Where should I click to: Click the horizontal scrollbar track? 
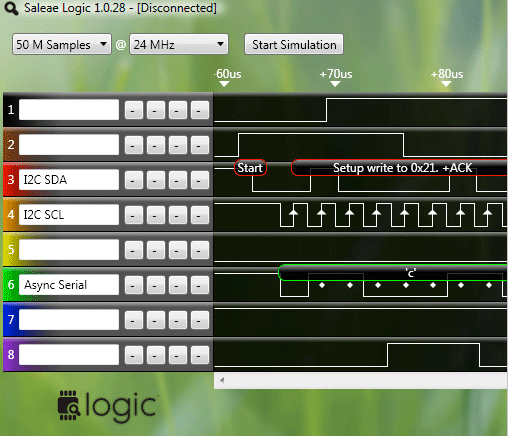point(361,380)
